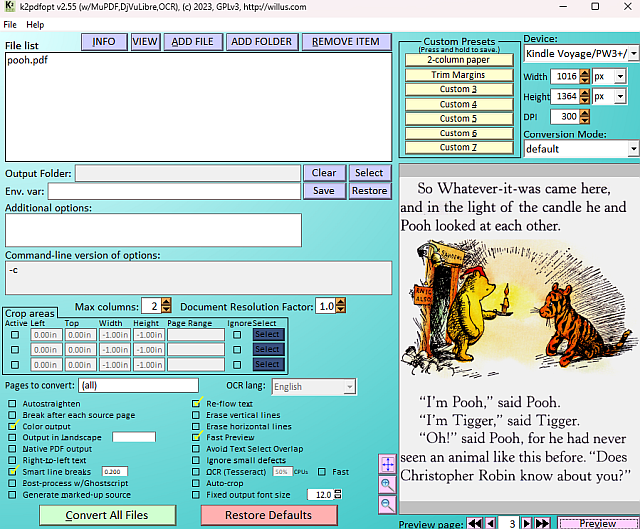This screenshot has height=529, width=640.
Task: Click the INFO button
Action: pos(104,42)
